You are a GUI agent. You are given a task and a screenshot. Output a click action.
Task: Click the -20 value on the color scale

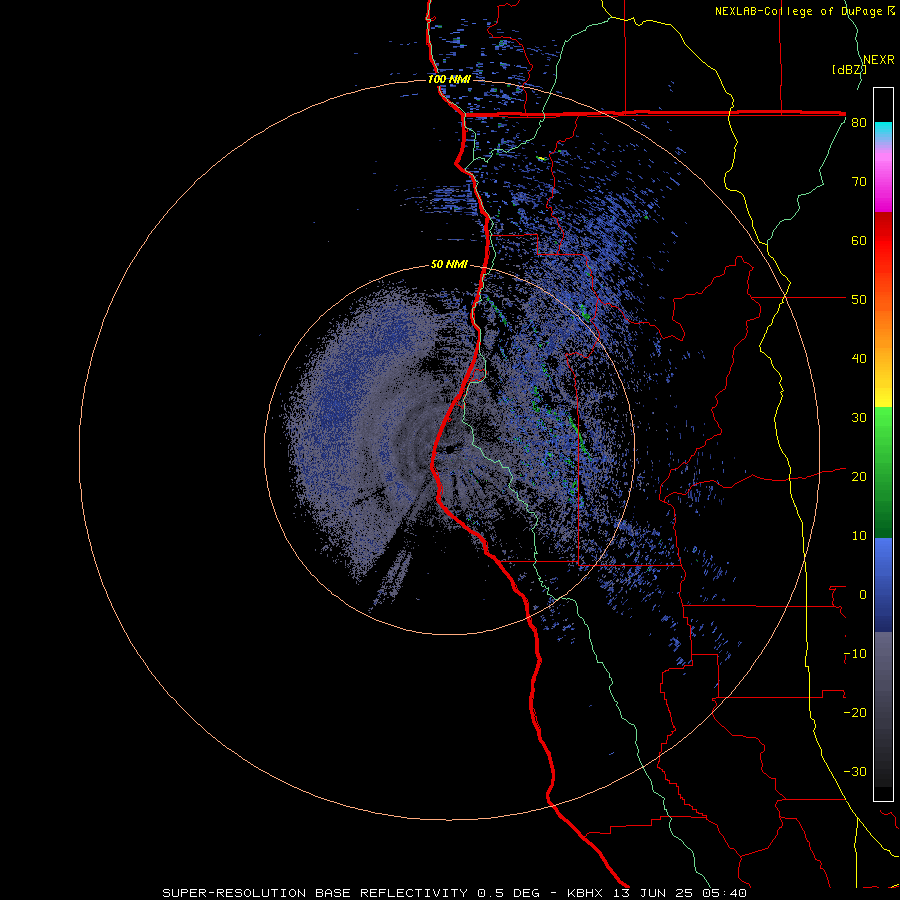coord(855,713)
